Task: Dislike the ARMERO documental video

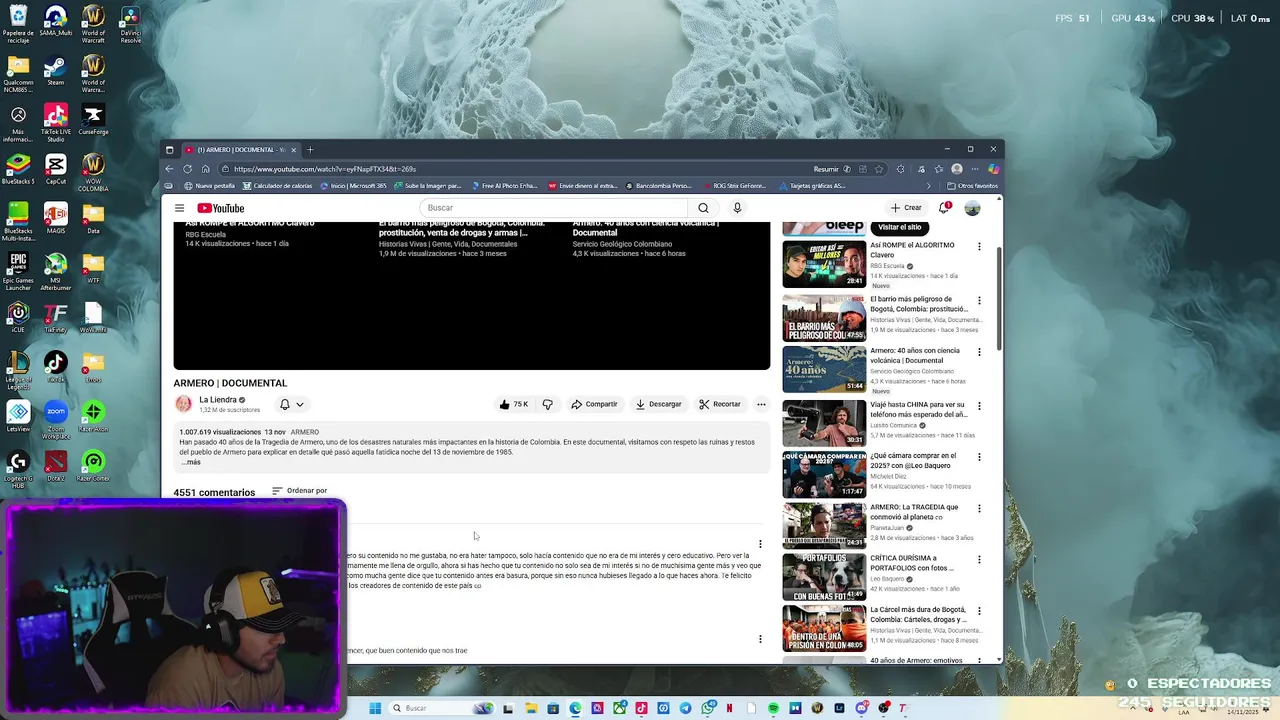Action: 547,404
